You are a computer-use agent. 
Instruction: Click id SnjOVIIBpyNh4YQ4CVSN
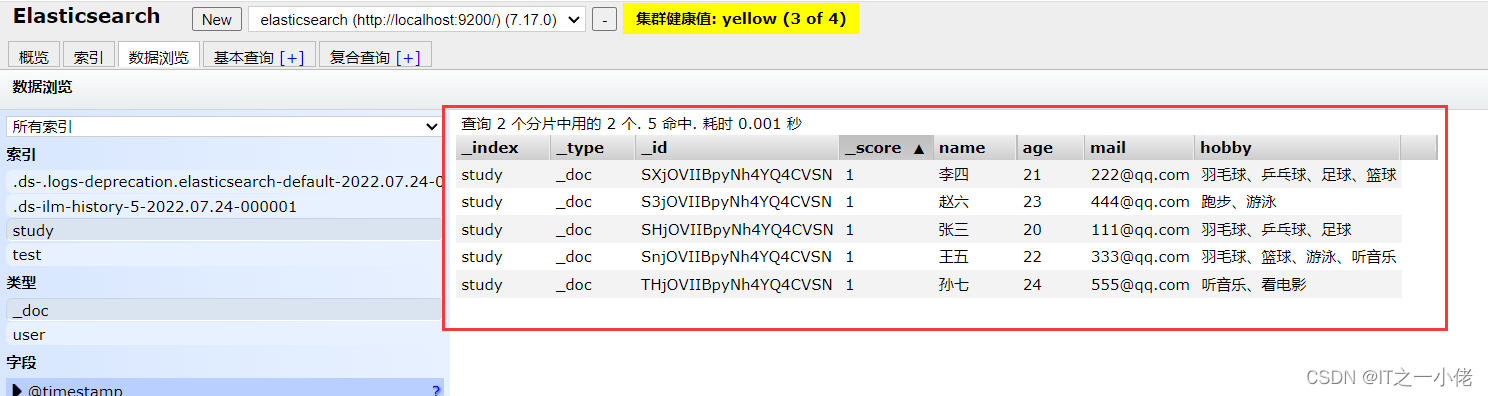tap(737, 257)
